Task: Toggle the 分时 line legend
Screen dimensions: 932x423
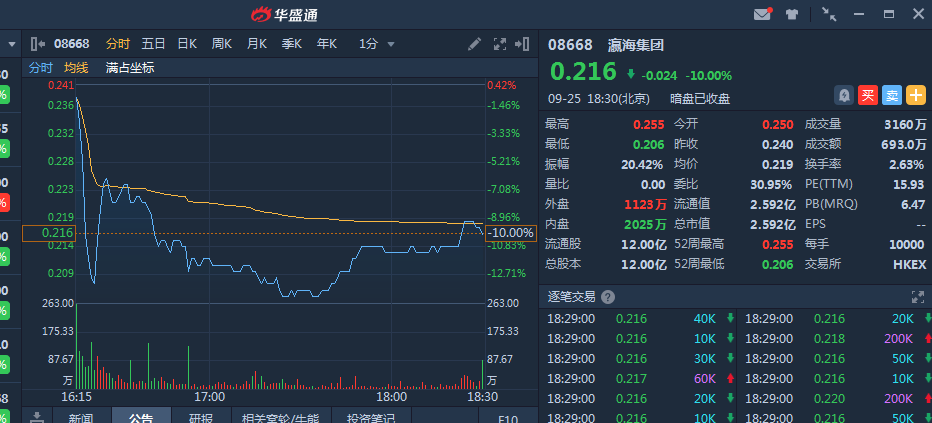Action: (41, 68)
